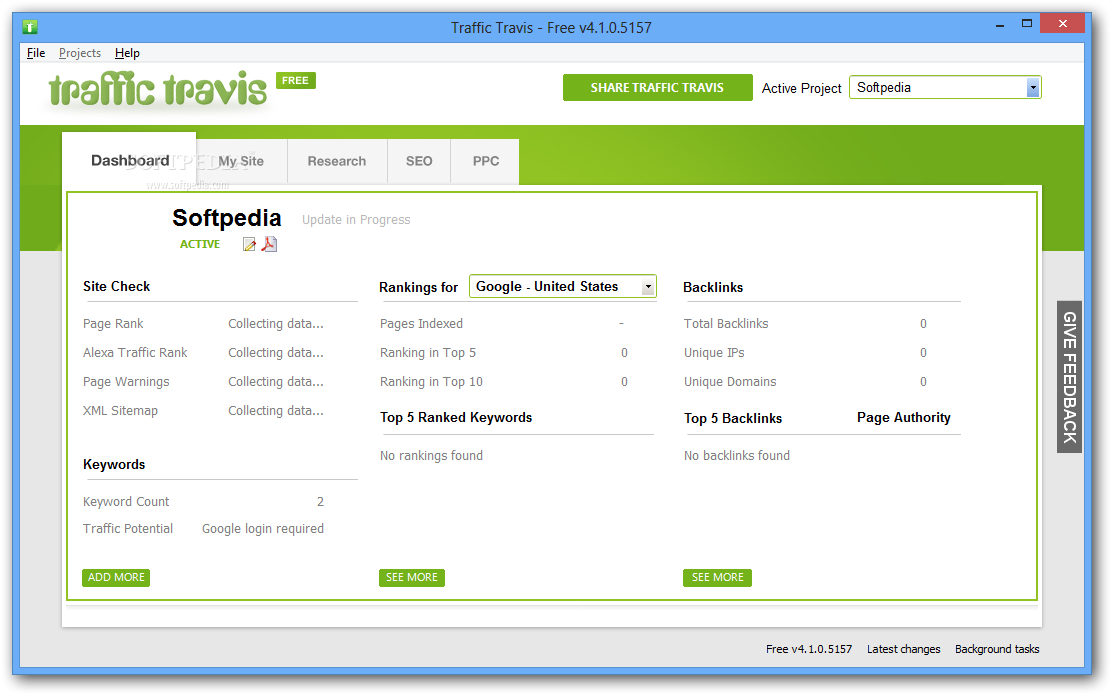
Task: Click the Pages Indexed label
Action: [x=421, y=323]
